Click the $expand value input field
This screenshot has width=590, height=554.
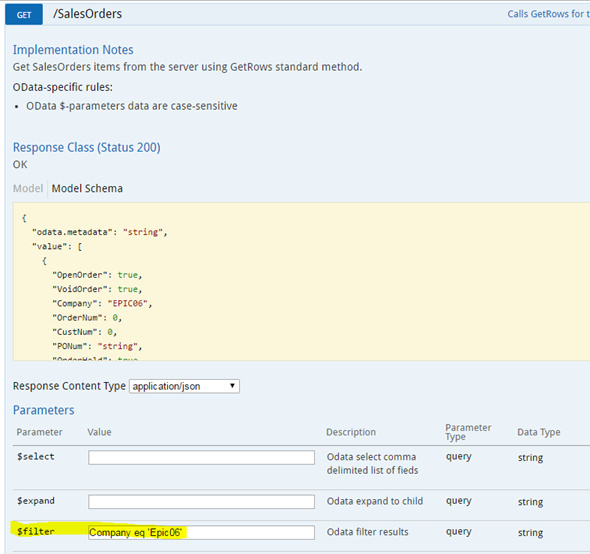201,502
